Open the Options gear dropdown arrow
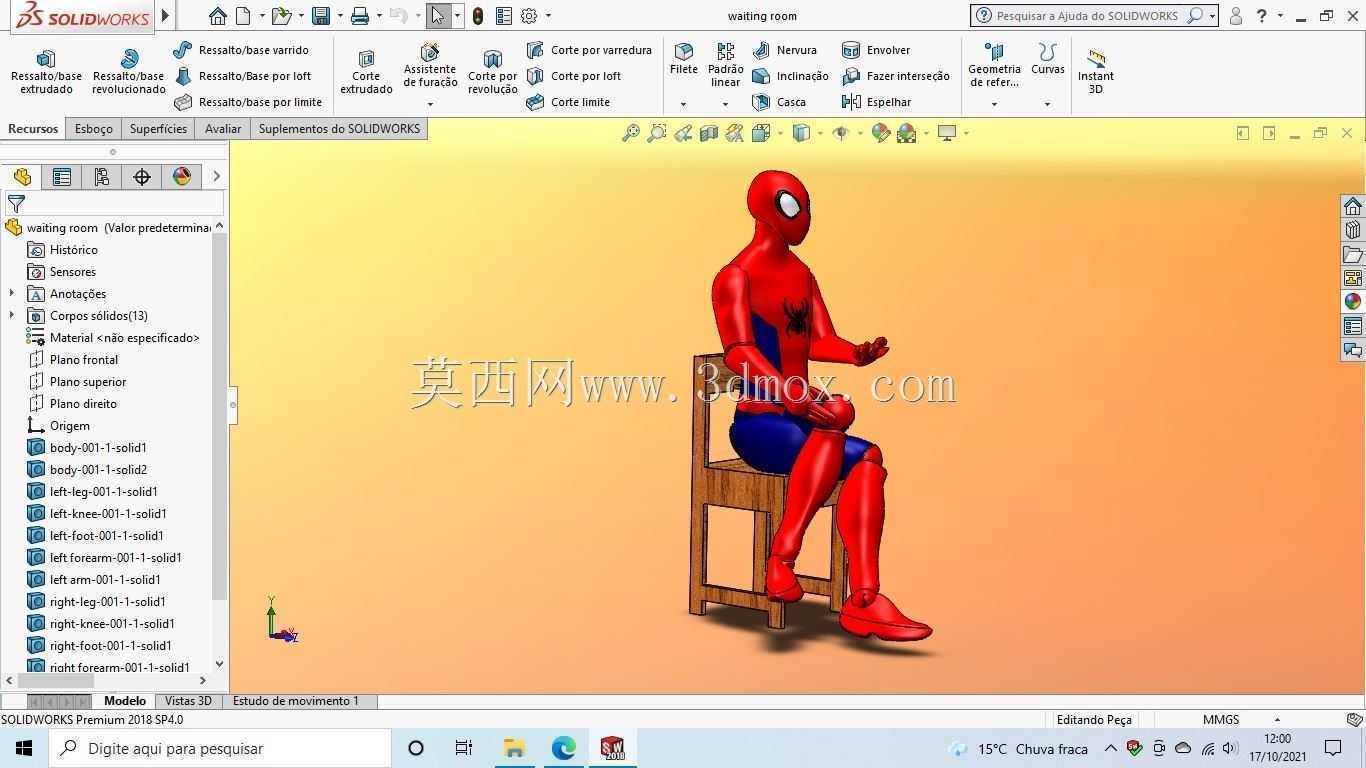The height and width of the screenshot is (768, 1366). pos(548,16)
